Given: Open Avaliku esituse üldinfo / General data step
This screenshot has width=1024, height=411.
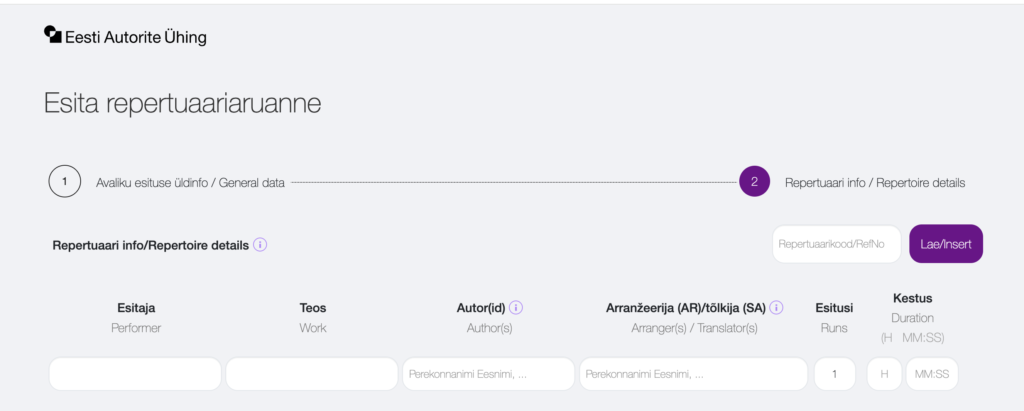Looking at the screenshot, I should (190, 183).
